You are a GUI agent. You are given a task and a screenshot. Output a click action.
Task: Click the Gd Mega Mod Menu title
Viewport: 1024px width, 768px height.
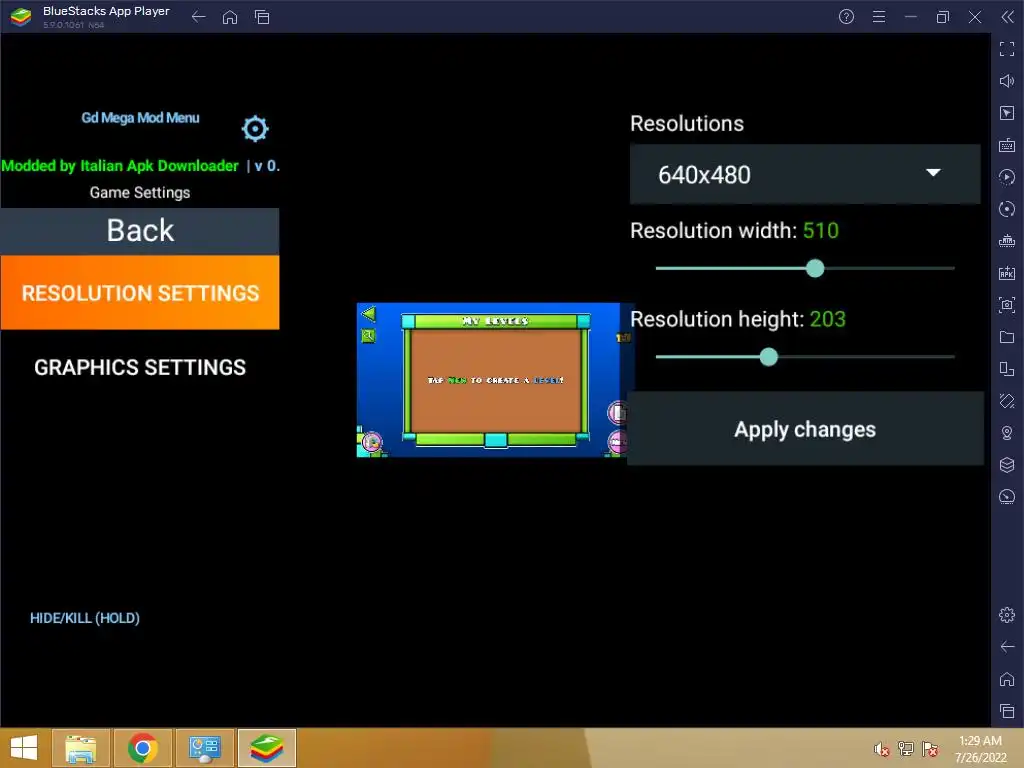click(140, 118)
